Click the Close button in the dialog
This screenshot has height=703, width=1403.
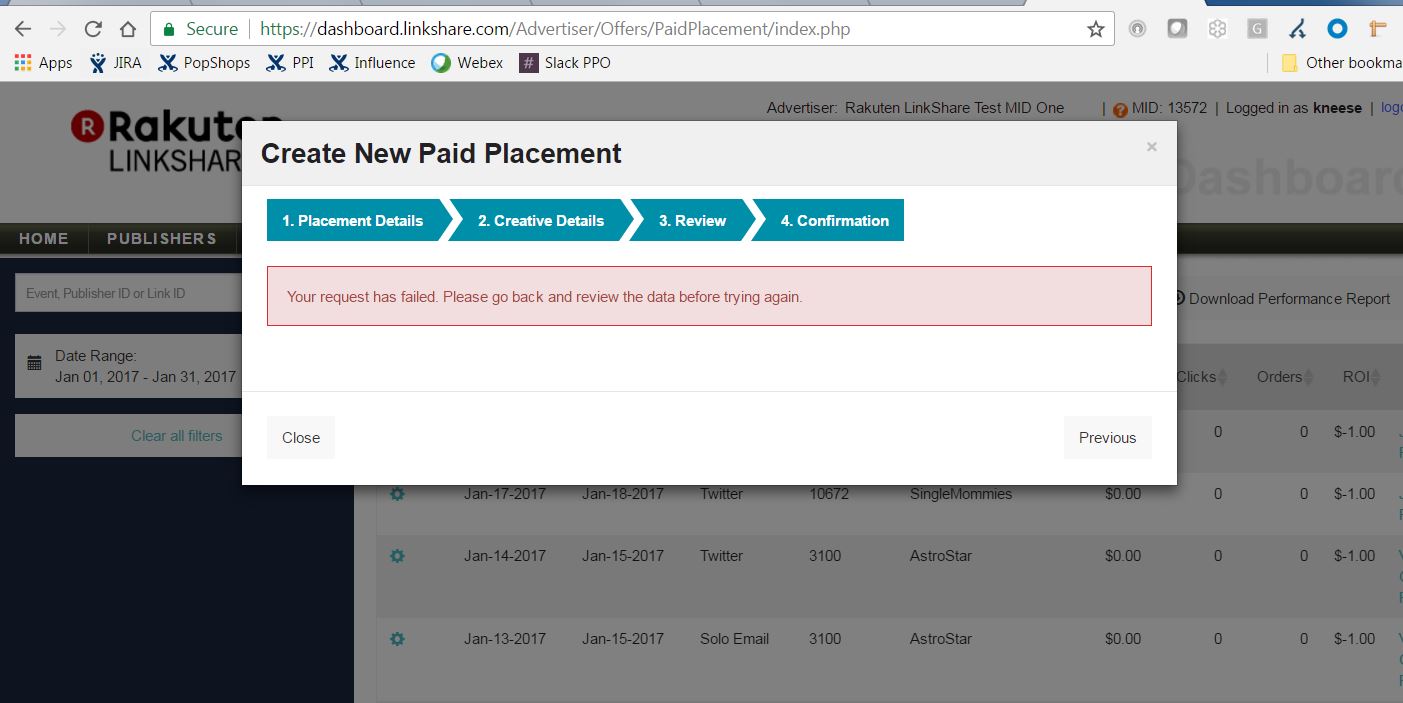pyautogui.click(x=300, y=438)
